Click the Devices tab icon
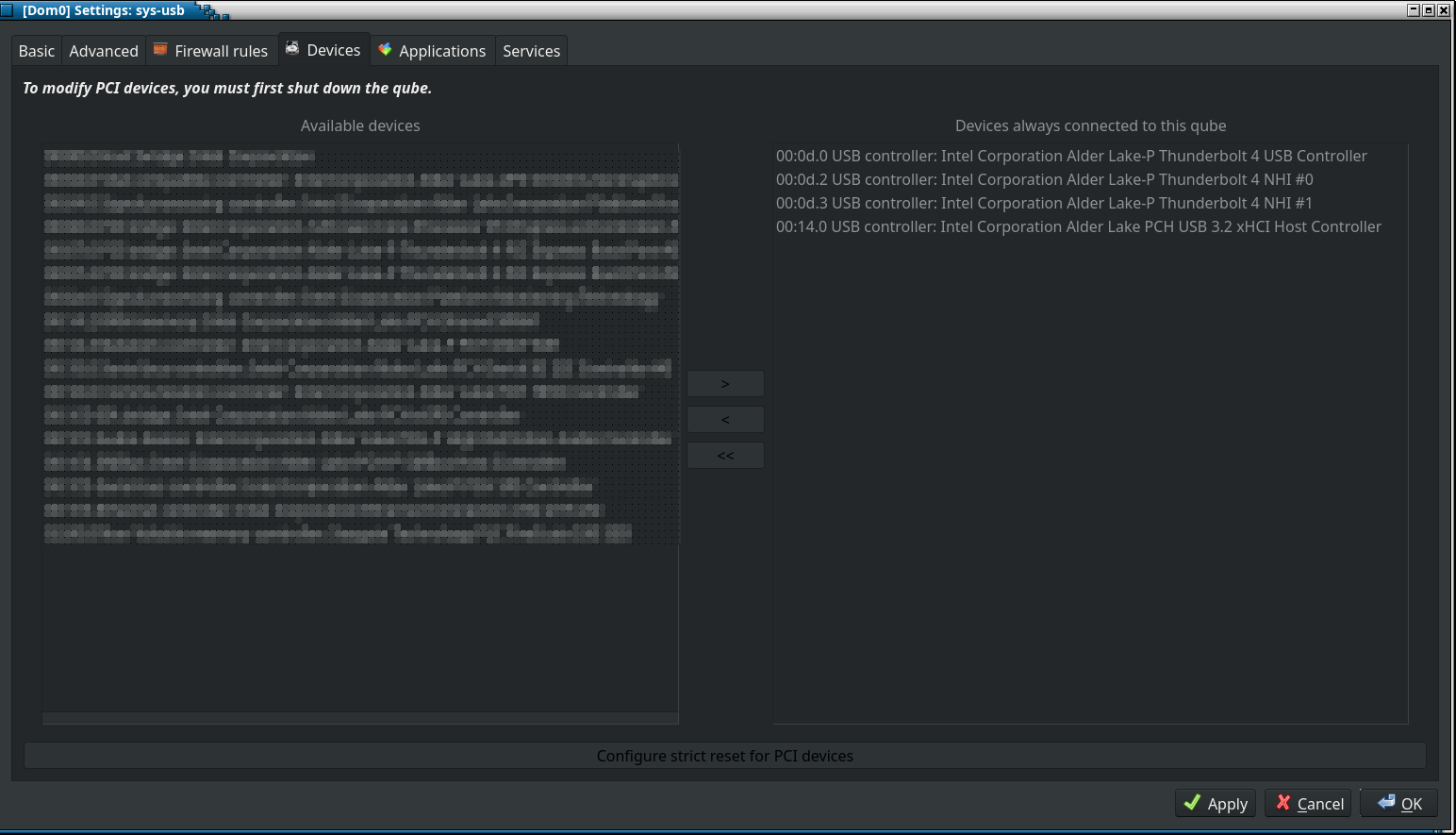 click(x=292, y=49)
